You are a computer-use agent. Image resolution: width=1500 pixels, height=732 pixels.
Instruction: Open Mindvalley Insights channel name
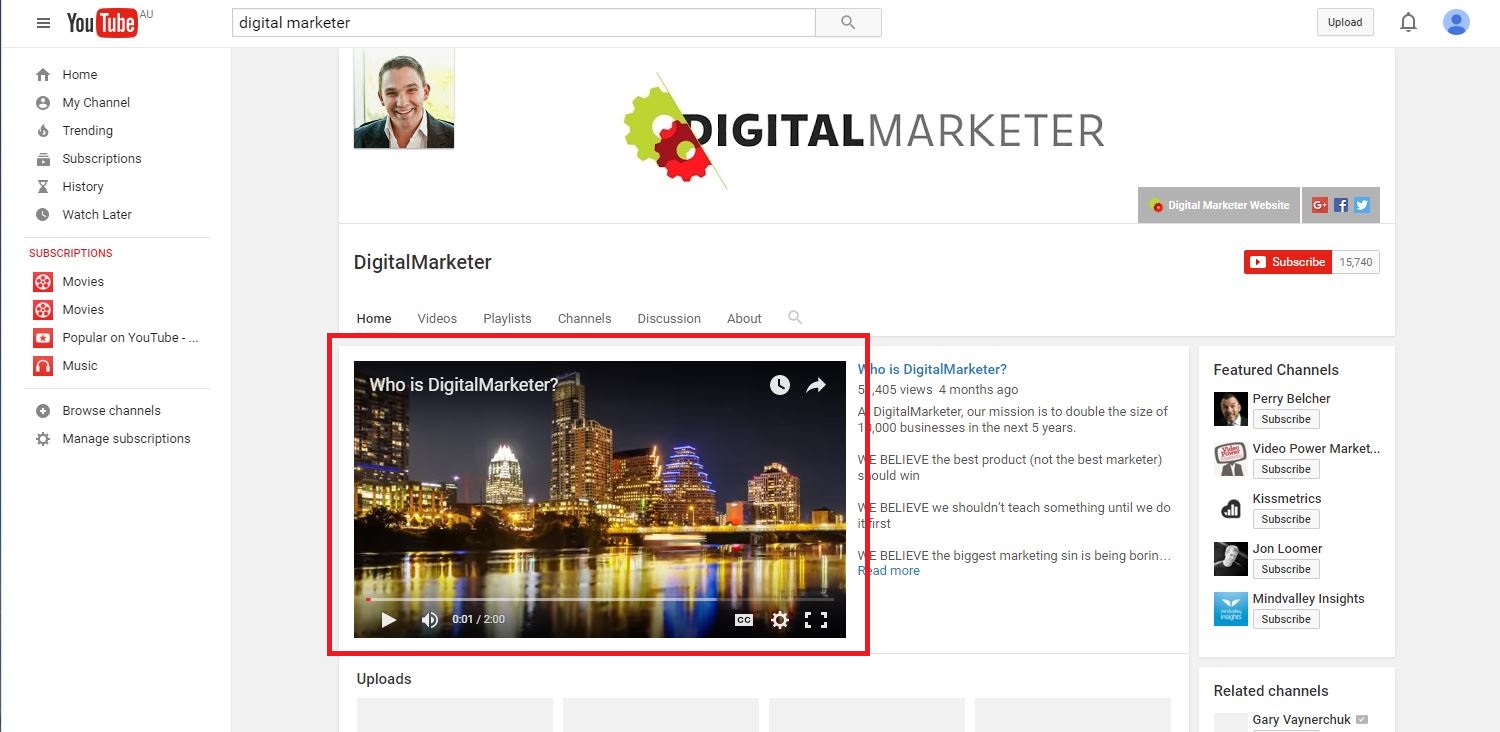pyautogui.click(x=1309, y=598)
